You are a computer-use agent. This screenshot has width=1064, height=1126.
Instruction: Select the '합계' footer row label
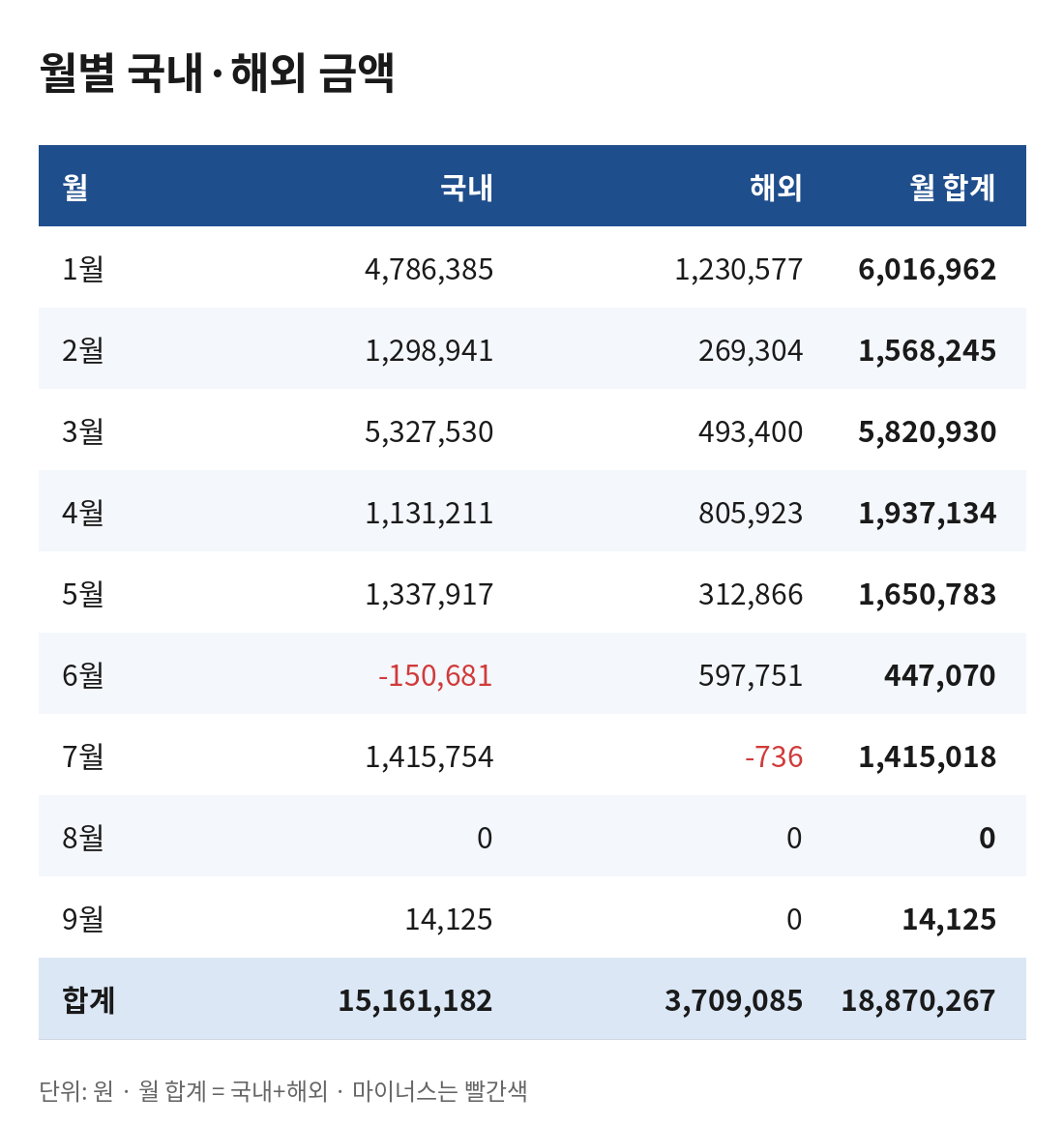tap(88, 999)
